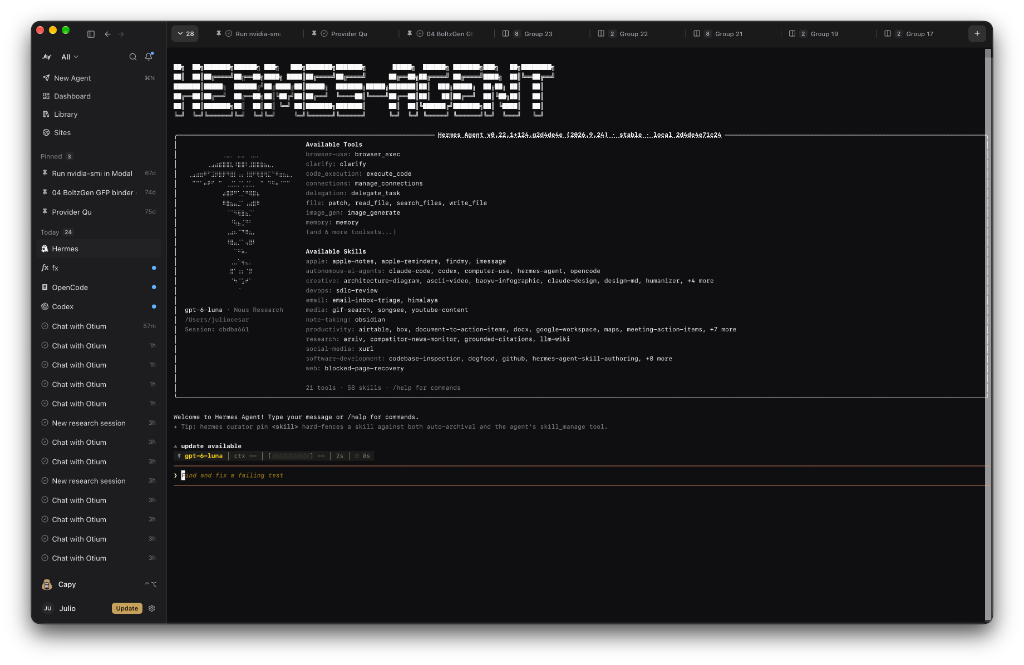The image size is (1024, 665).
Task: Open the Library page
Action: click(x=99, y=114)
